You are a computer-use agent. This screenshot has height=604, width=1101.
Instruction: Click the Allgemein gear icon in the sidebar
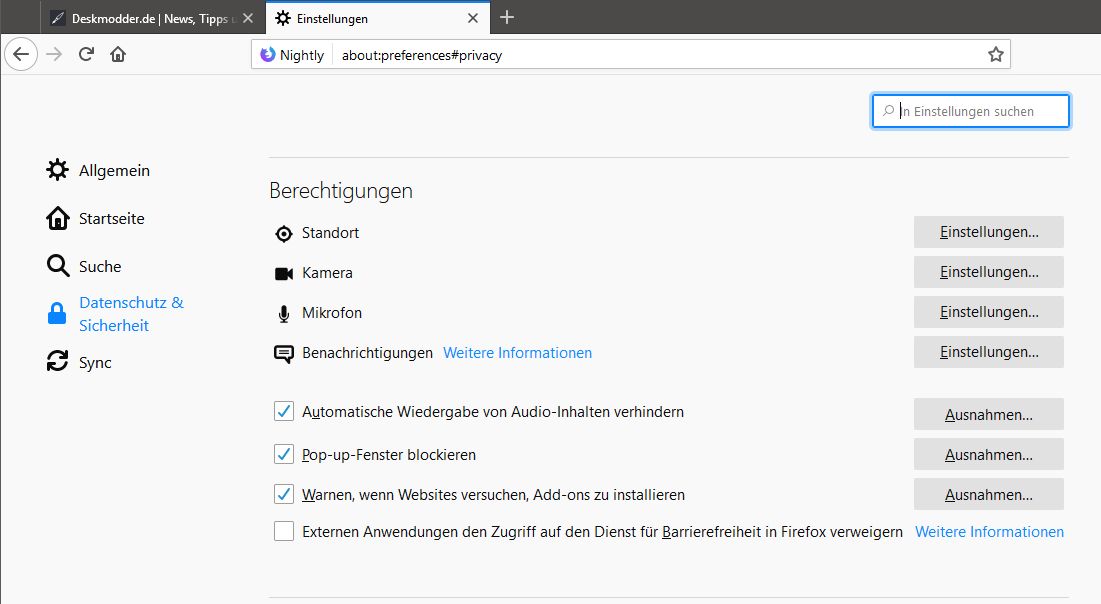tap(58, 170)
